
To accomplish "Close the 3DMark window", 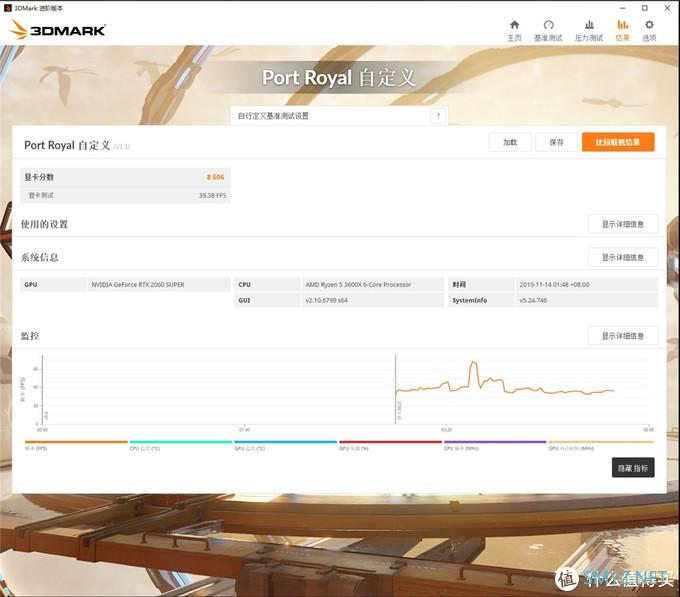I will tap(667, 8).
